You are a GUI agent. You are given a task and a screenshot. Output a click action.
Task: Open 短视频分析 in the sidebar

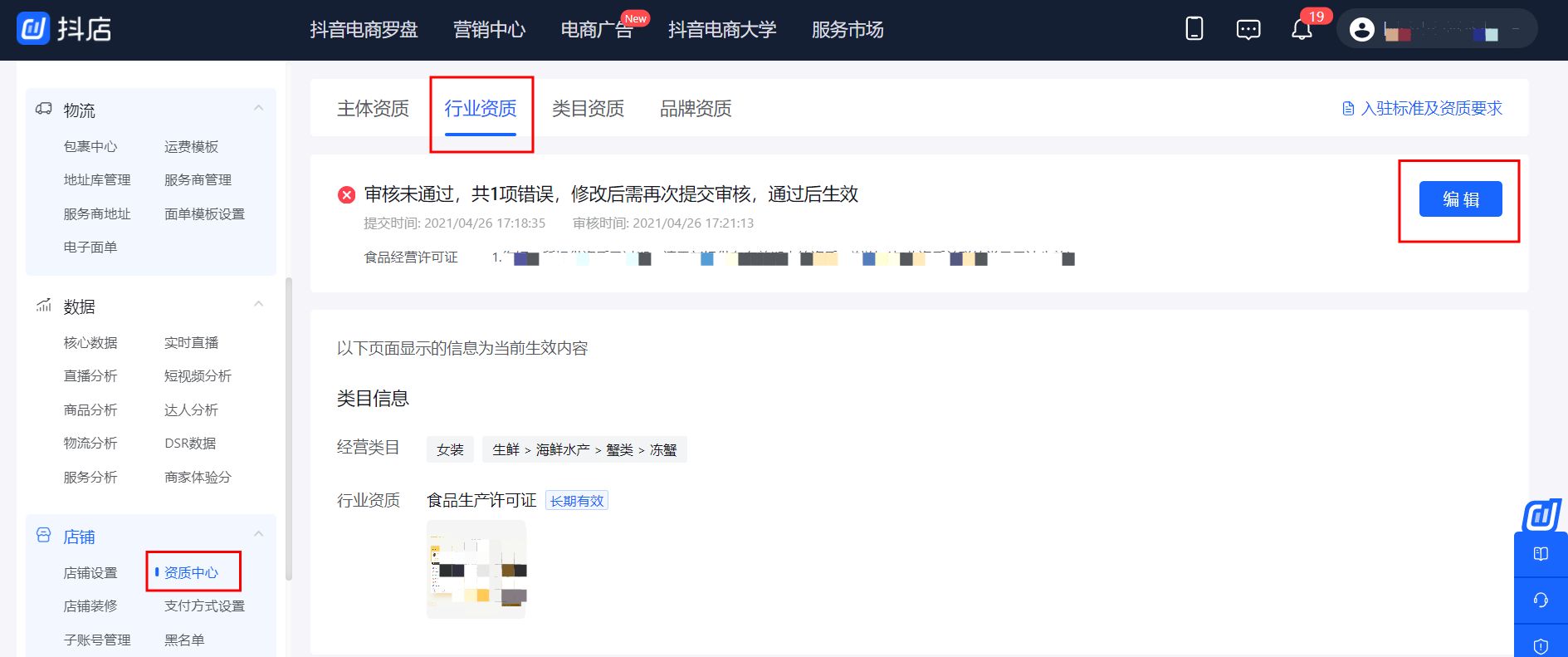198,375
